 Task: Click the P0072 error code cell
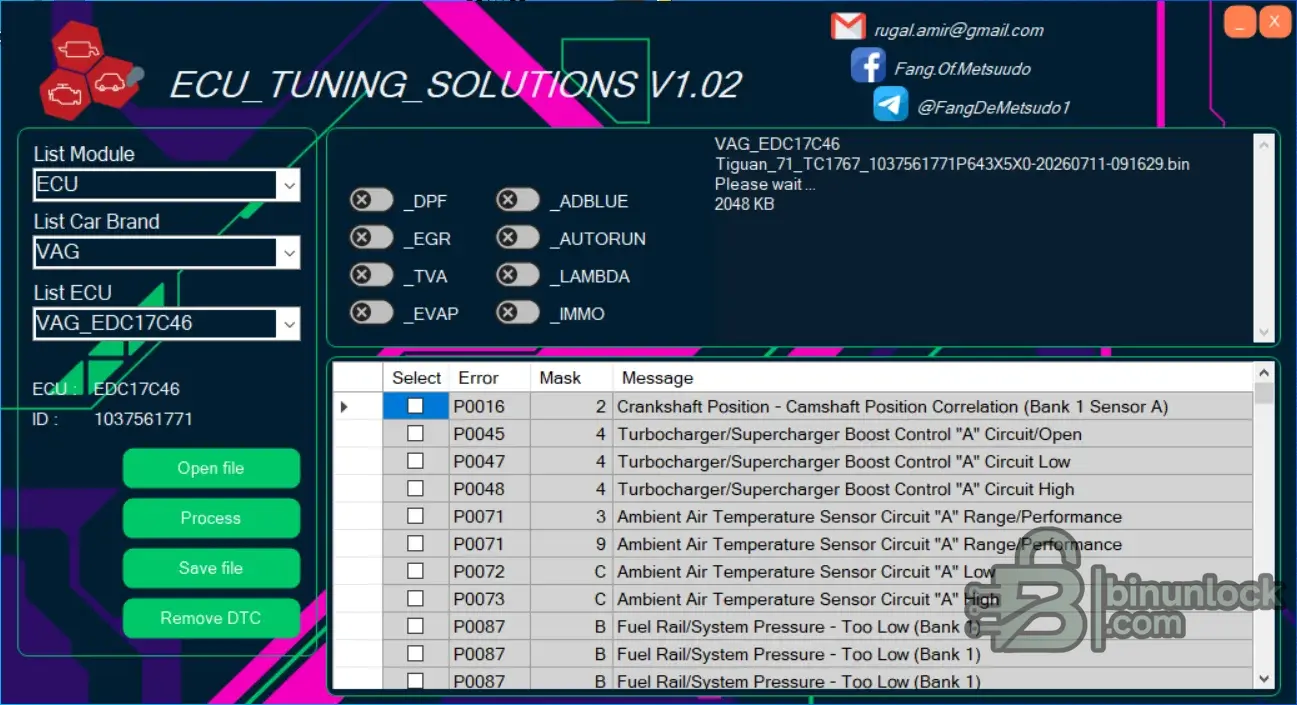(x=490, y=571)
